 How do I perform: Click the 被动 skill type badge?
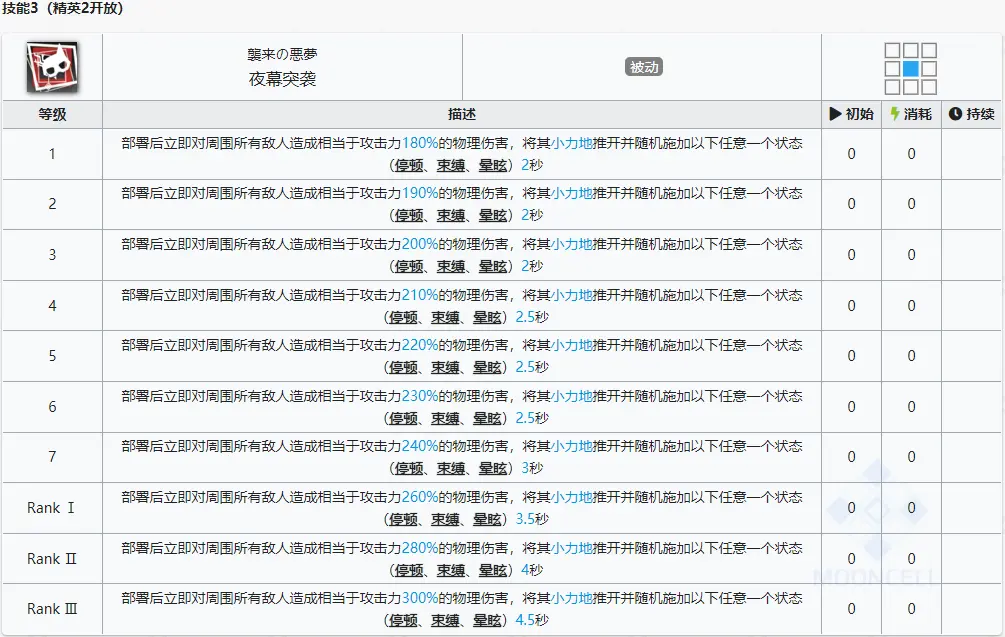[x=644, y=67]
